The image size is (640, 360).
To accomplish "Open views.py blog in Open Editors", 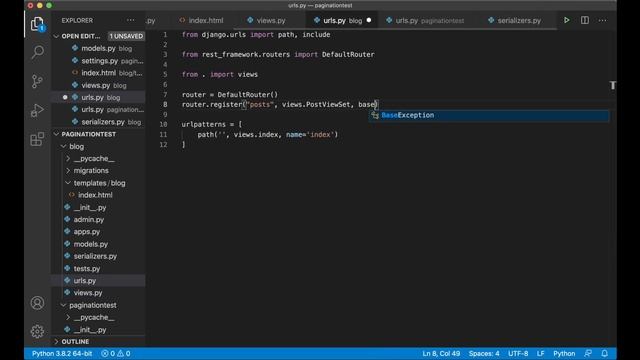I will click(99, 85).
